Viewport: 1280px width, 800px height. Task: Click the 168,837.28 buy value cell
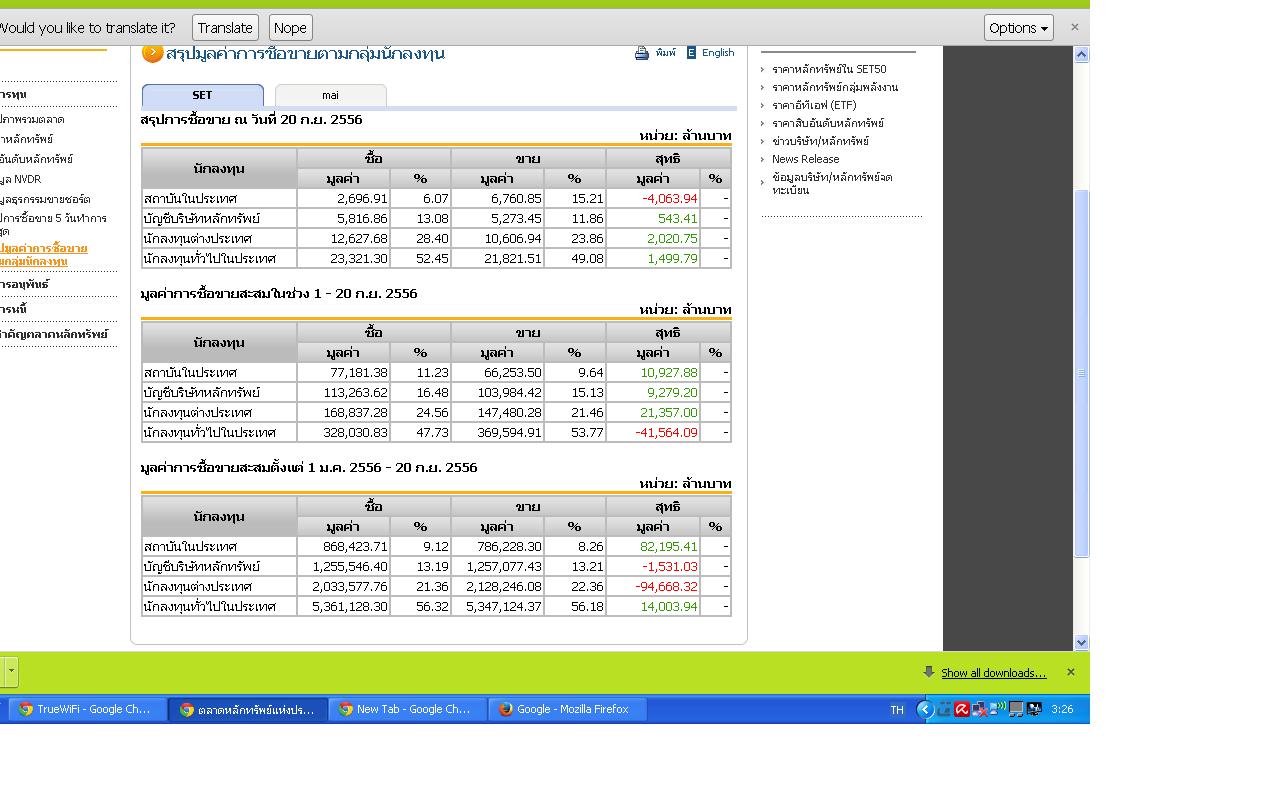coord(343,413)
